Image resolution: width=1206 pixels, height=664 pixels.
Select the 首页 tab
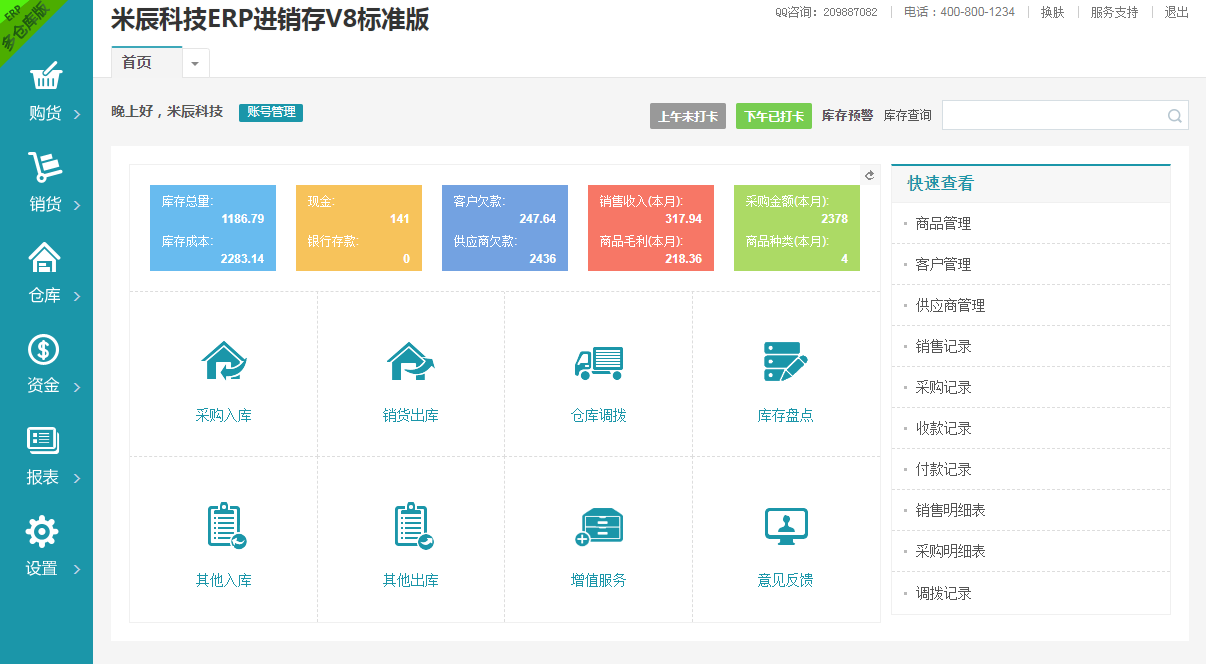146,62
